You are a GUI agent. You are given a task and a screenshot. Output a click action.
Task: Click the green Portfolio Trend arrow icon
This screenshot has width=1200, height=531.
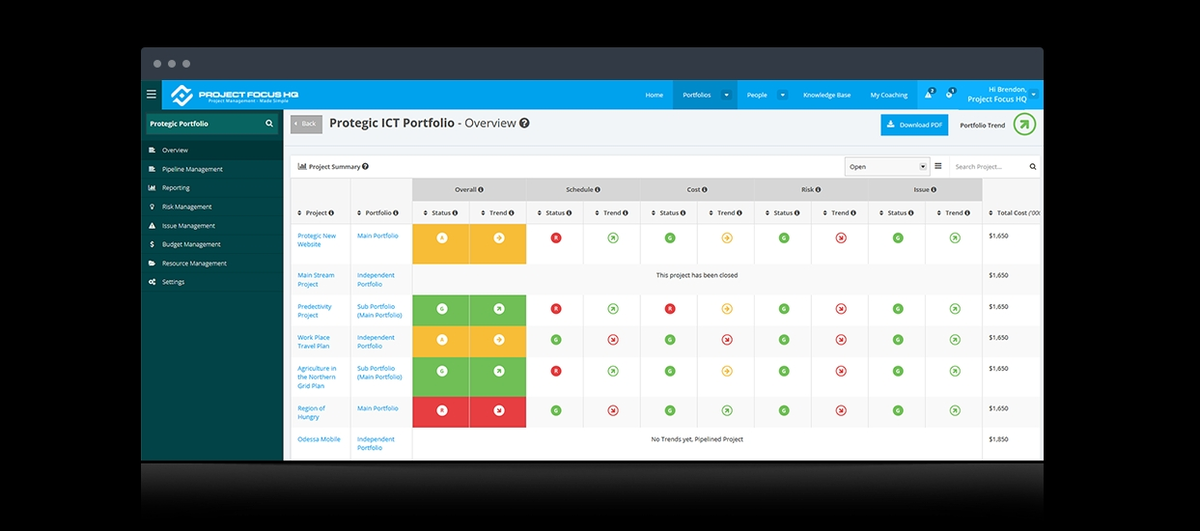click(1024, 125)
